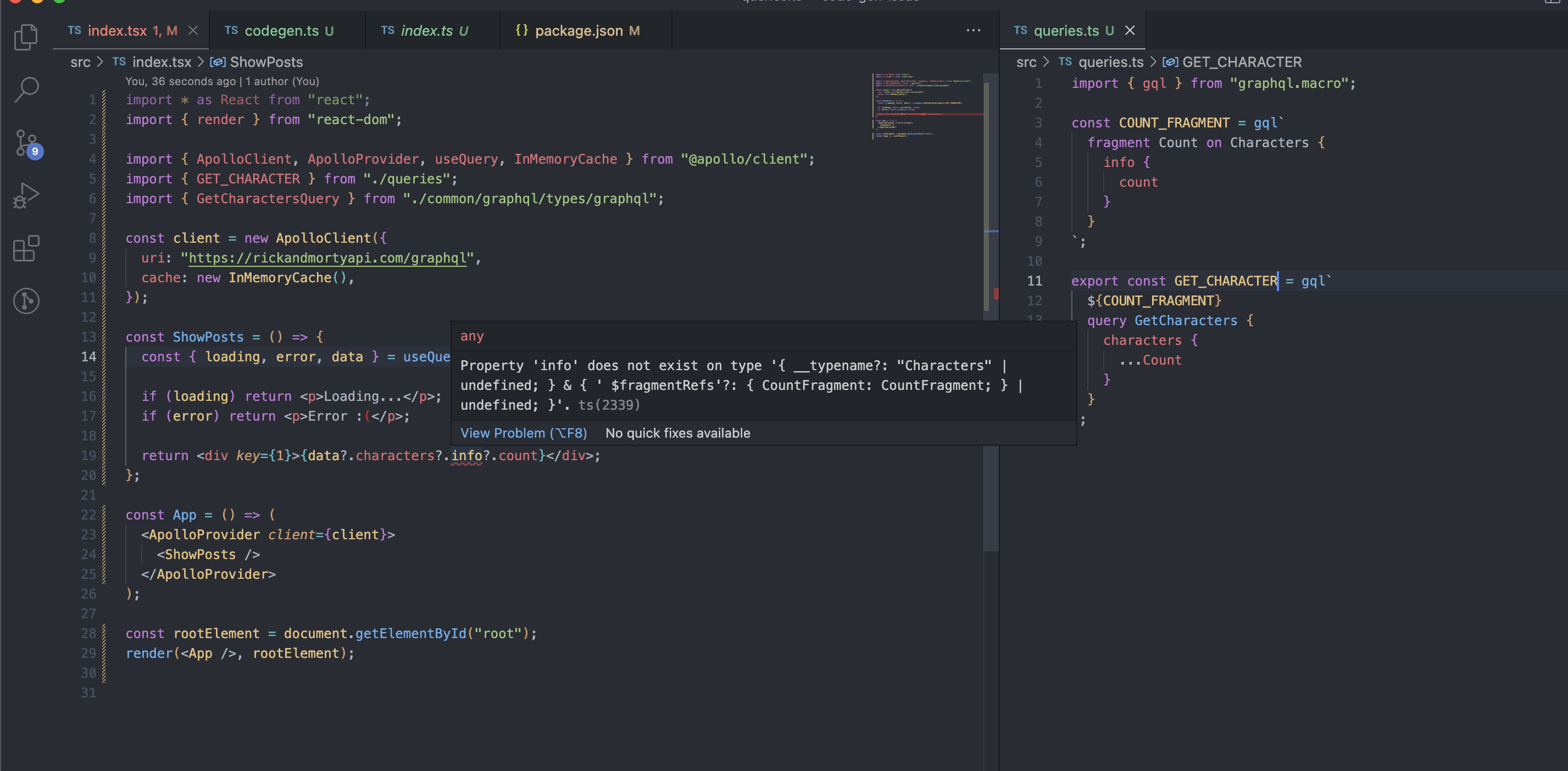This screenshot has height=771, width=1568.
Task: Close the queries.ts editor tab
Action: click(1129, 30)
